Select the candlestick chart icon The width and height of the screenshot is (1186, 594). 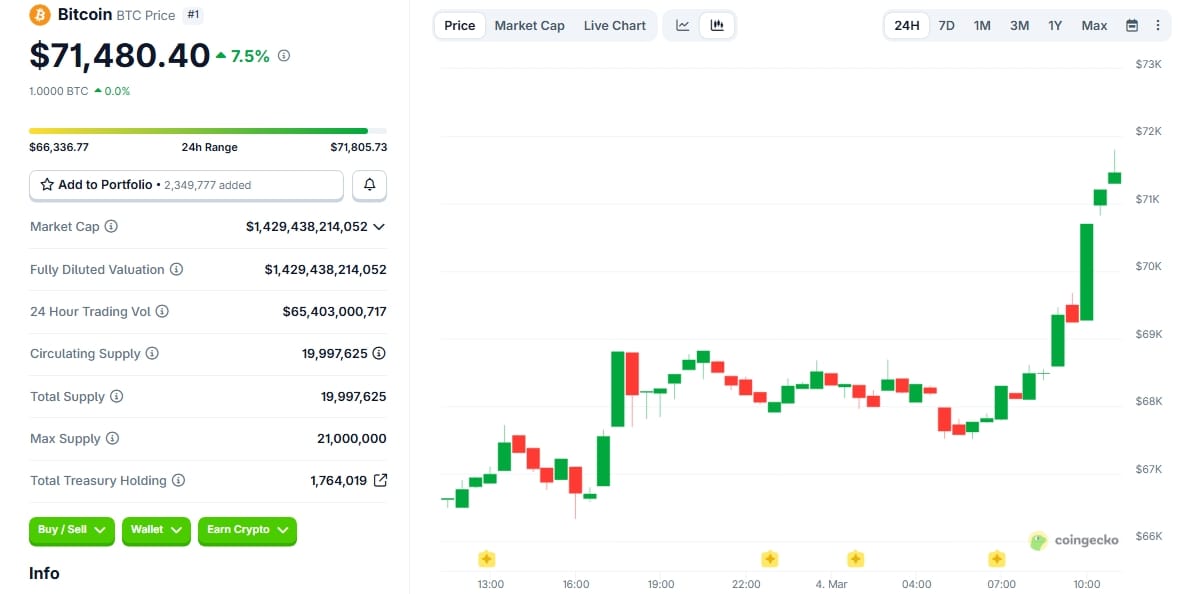pyautogui.click(x=717, y=25)
